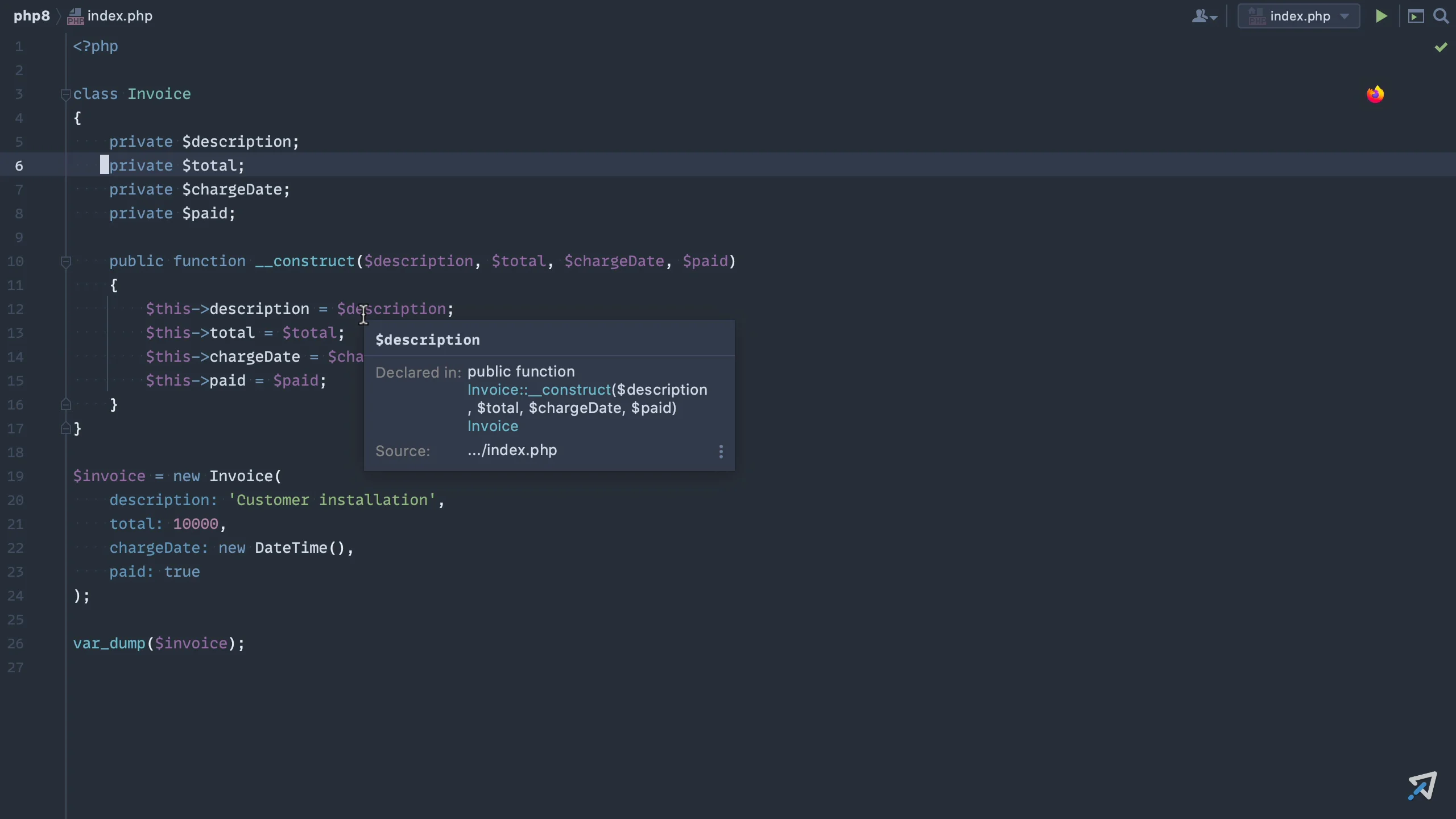1456x819 pixels.
Task: Open the index.php run configuration dropdown
Action: [1298, 16]
